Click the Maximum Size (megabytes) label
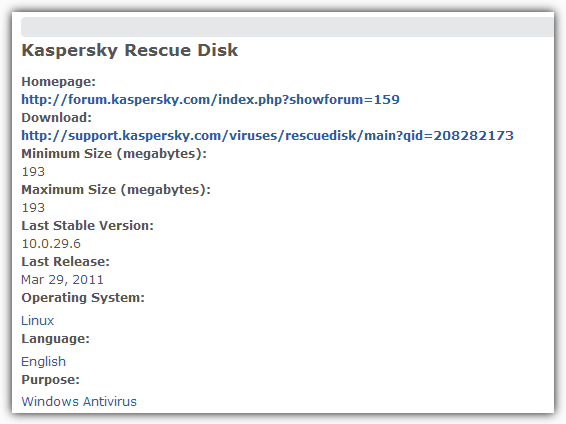The width and height of the screenshot is (566, 424). click(116, 190)
